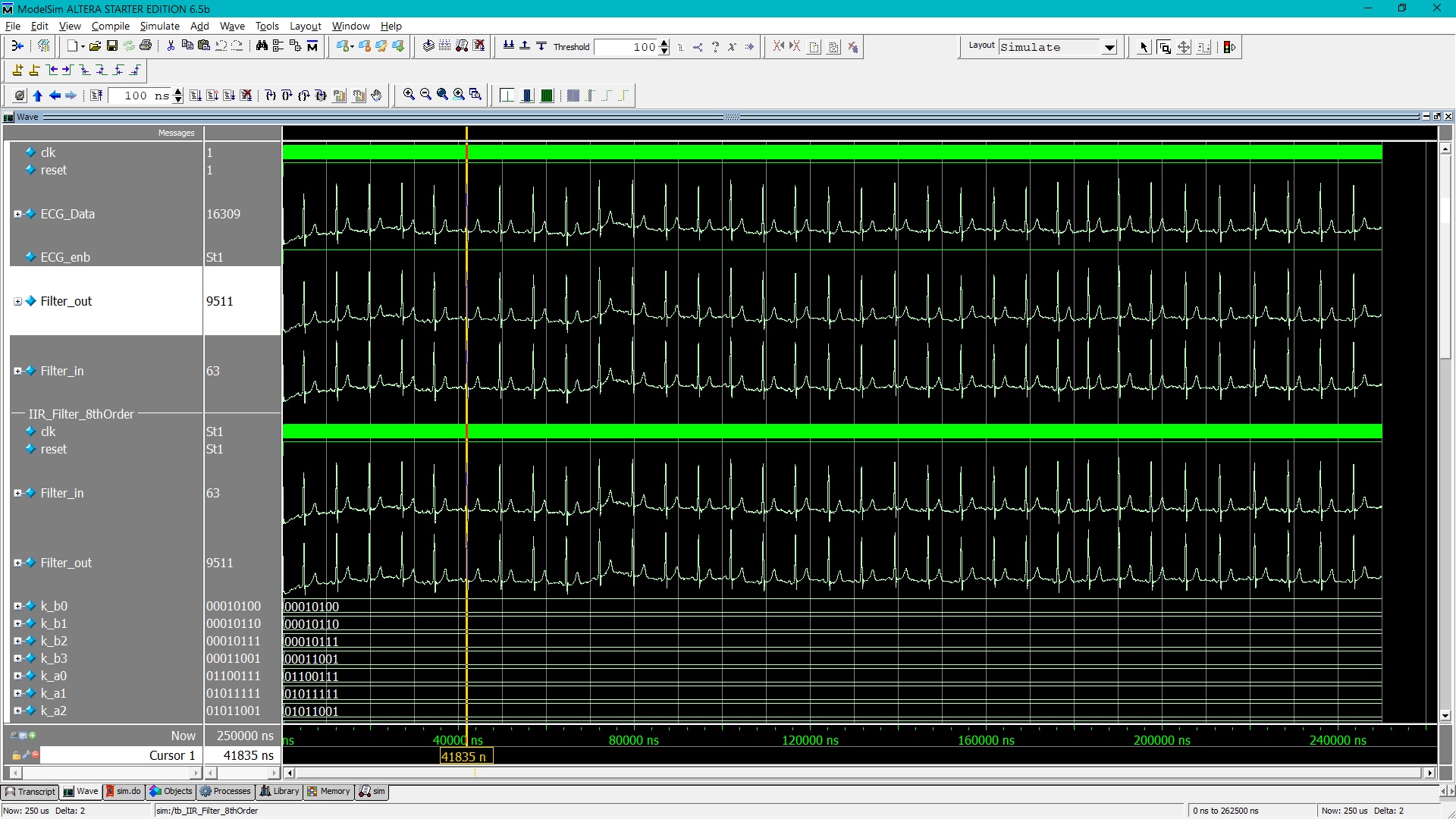Expand the k_a2 coefficient signal
The width and height of the screenshot is (1456, 819).
pos(17,711)
